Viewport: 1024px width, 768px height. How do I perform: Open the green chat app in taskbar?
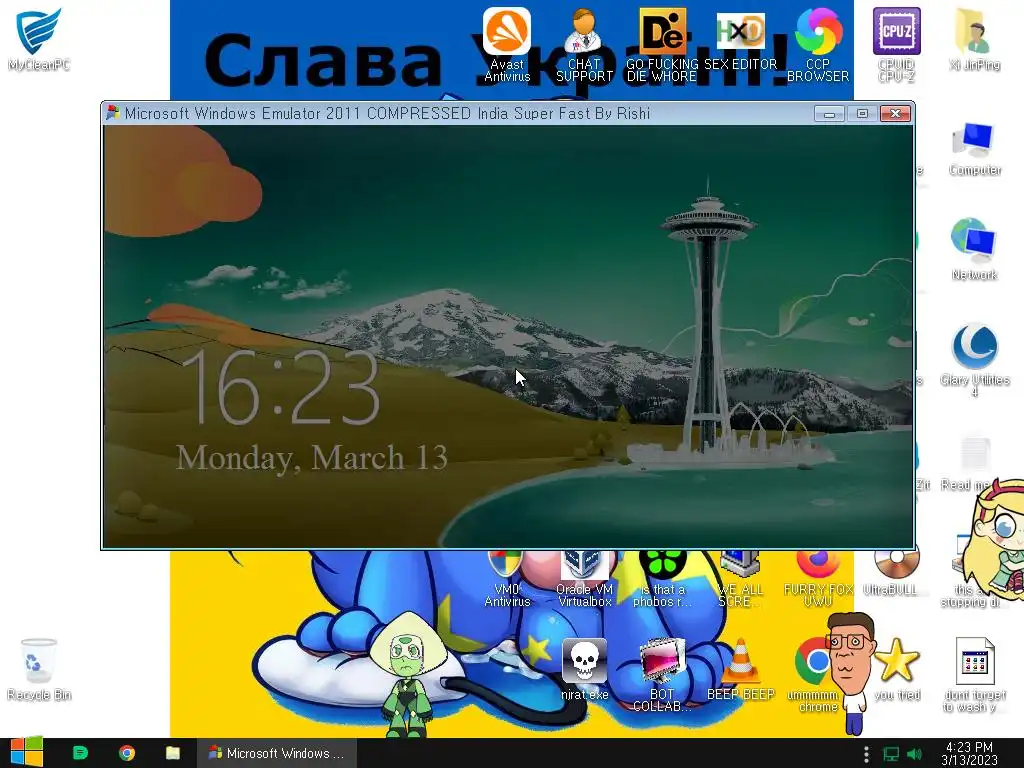(x=80, y=753)
